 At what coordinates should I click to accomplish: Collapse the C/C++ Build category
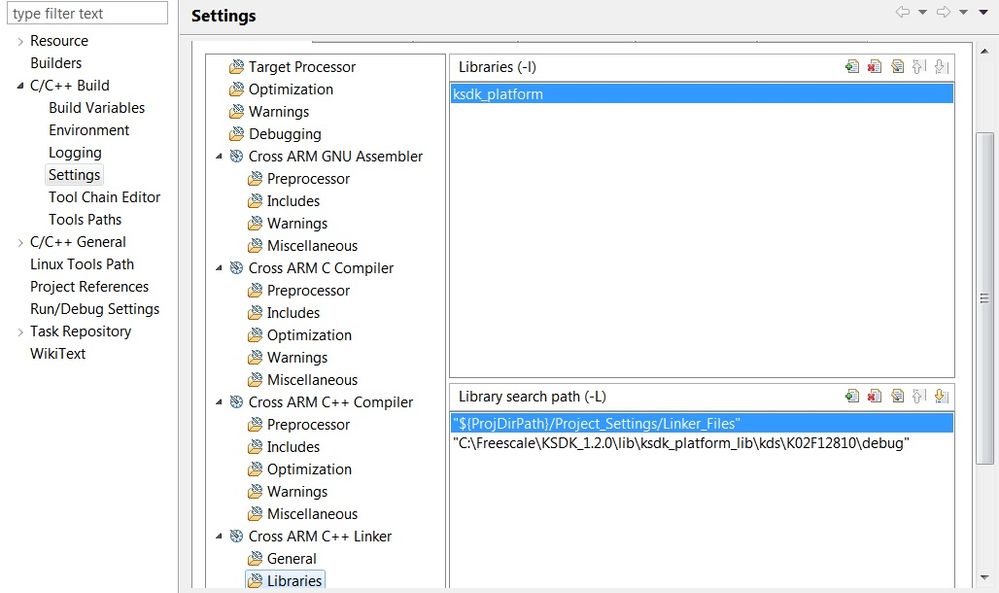(x=20, y=85)
